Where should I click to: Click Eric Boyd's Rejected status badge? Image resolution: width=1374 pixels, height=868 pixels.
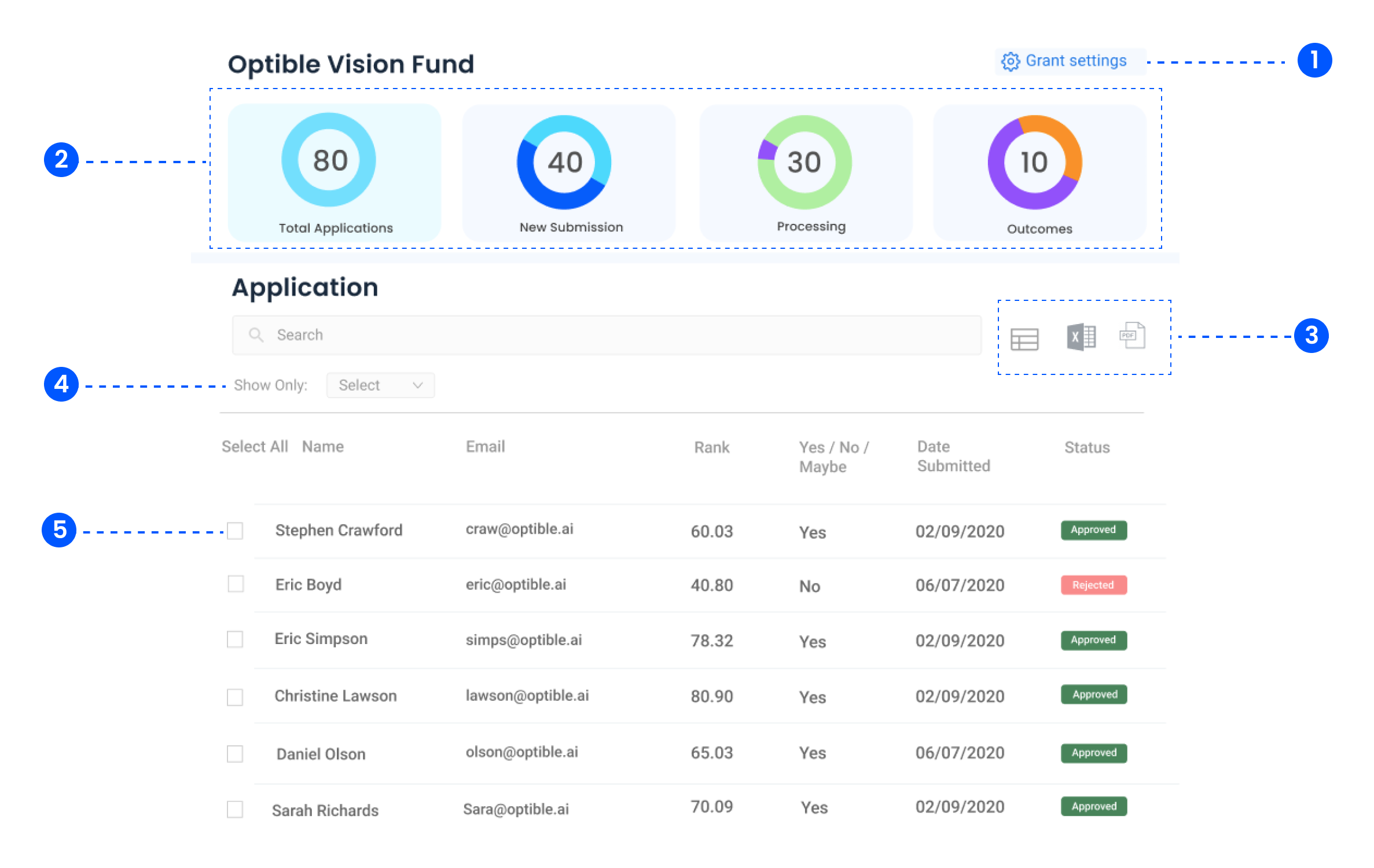coord(1093,585)
